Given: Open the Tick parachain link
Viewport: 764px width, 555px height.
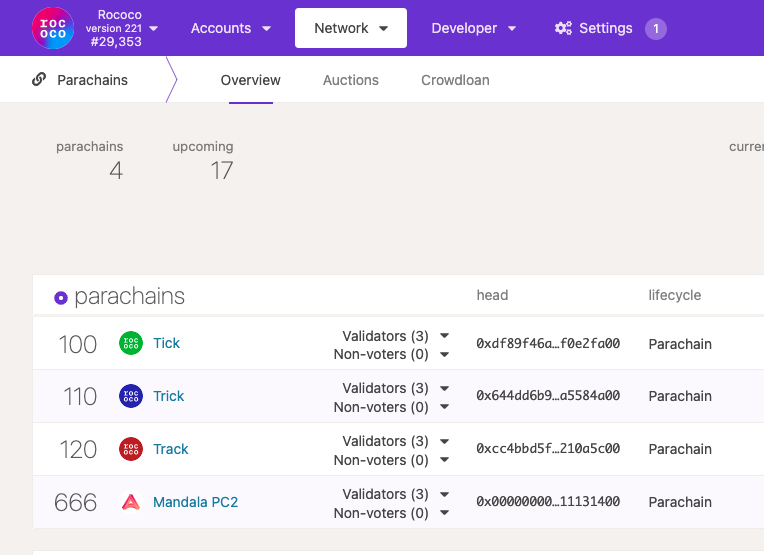Looking at the screenshot, I should coord(166,343).
